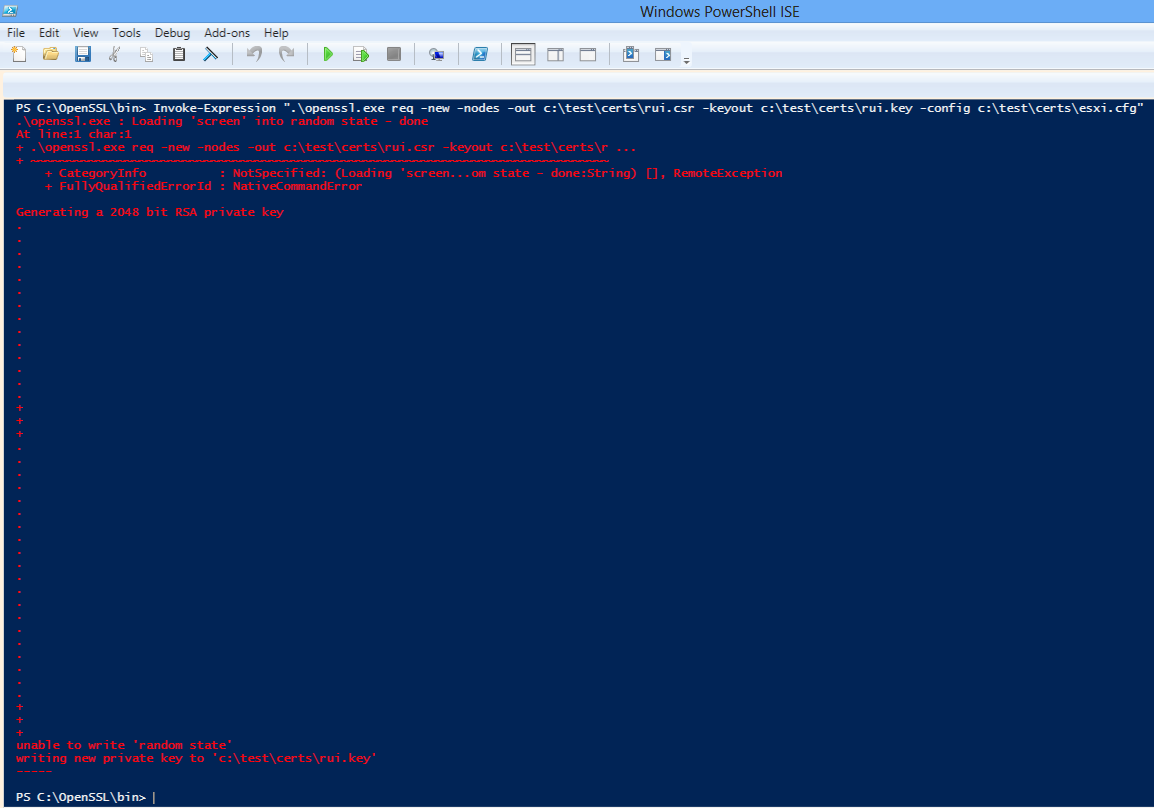The height and width of the screenshot is (808, 1154).
Task: Click the PowerShell ISE title bar icon
Action: (x=10, y=11)
